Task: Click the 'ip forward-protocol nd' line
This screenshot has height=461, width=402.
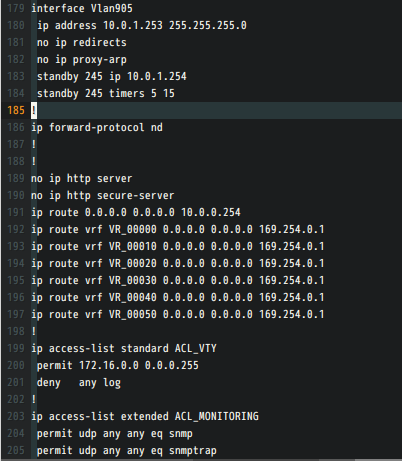Action: tap(97, 127)
